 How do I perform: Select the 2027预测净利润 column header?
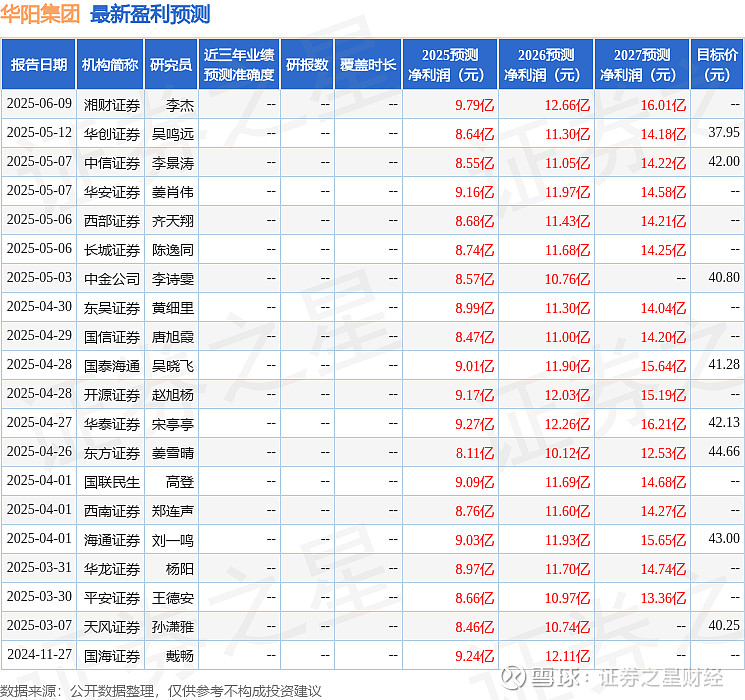pos(642,64)
